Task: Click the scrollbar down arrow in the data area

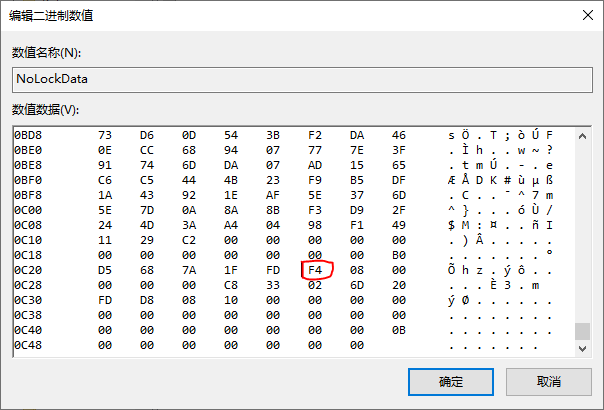Action: [x=582, y=347]
